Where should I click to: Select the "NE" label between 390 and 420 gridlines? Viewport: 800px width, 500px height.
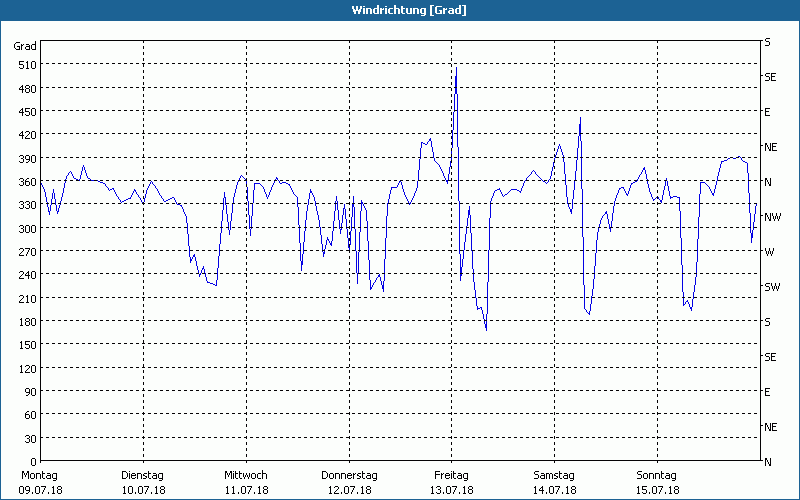[770, 147]
